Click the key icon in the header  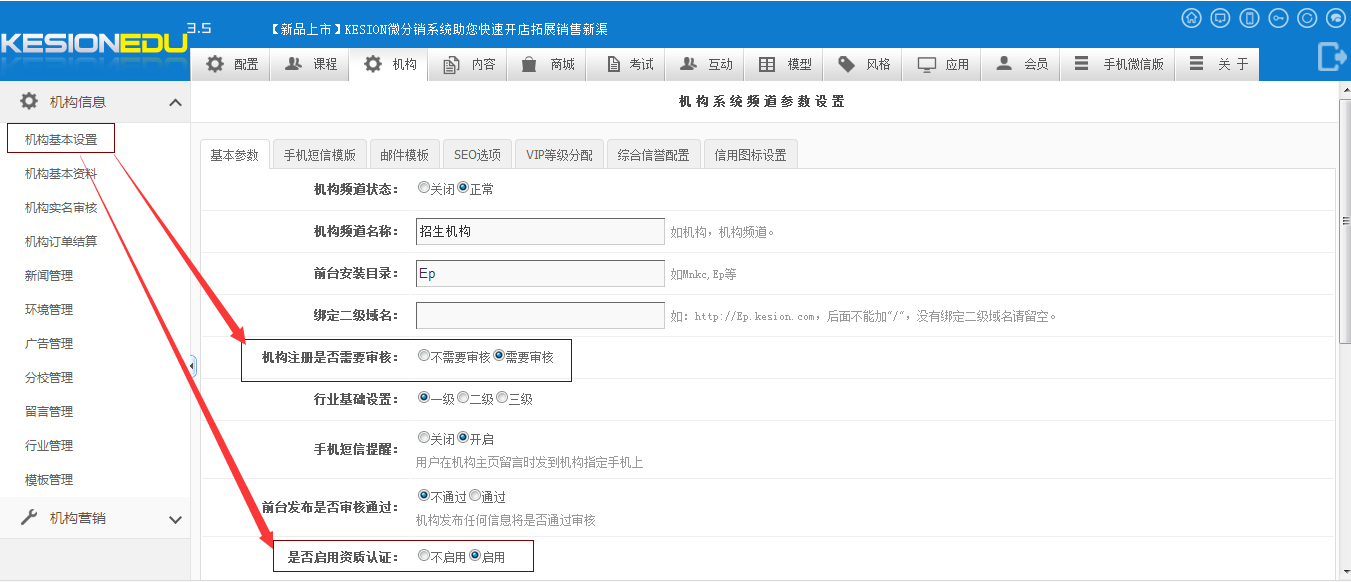coord(1278,18)
